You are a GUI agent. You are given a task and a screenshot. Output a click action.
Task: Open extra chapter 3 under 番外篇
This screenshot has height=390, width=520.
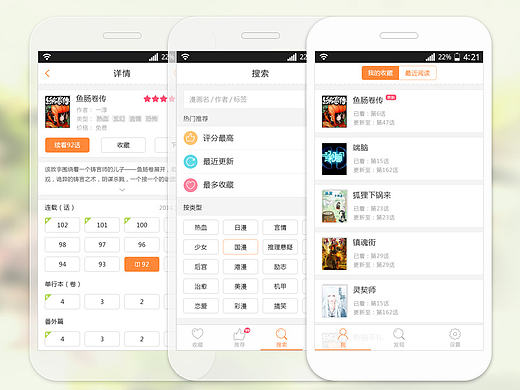[x=102, y=339]
